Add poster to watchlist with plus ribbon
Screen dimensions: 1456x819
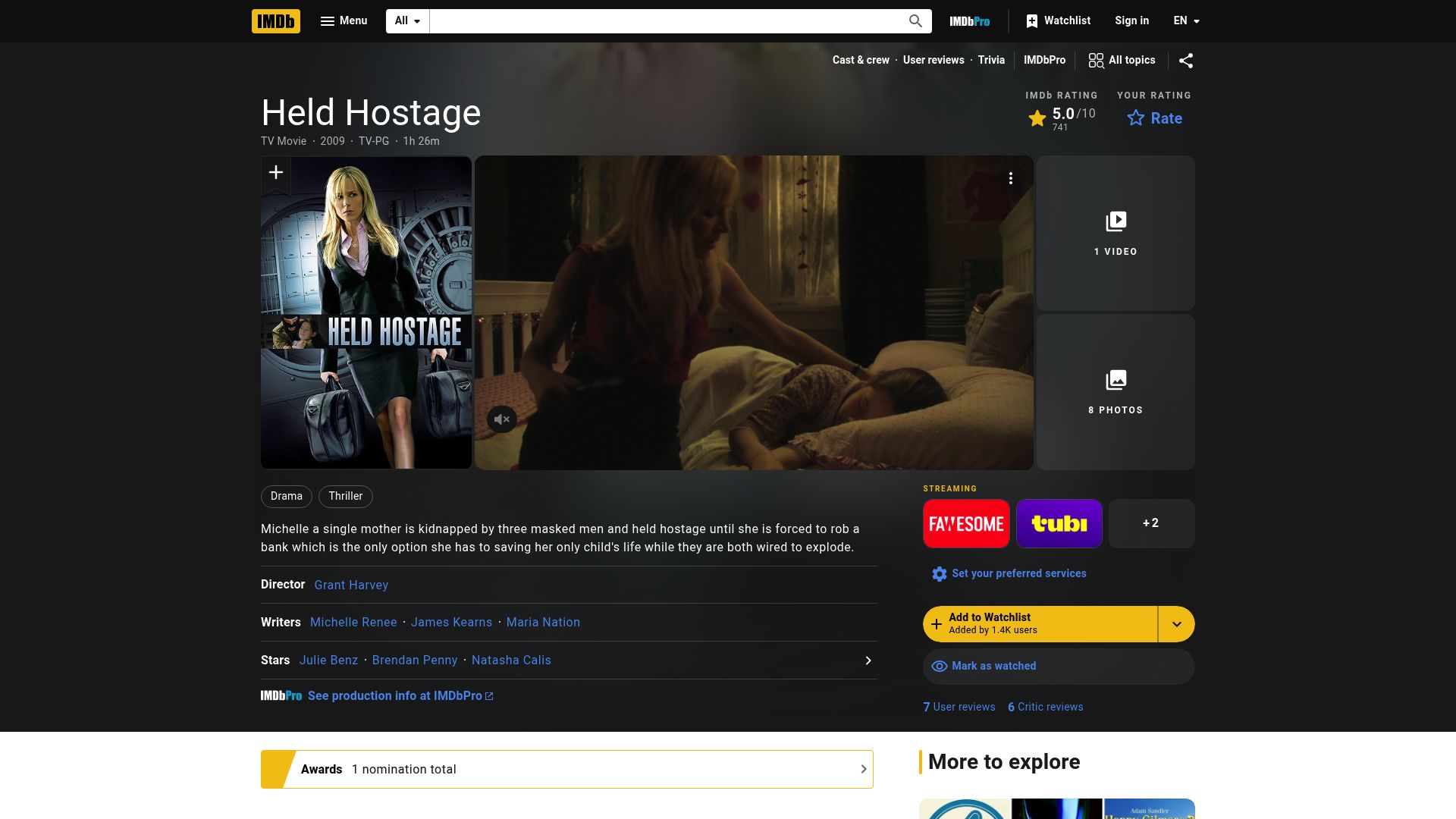tap(275, 174)
